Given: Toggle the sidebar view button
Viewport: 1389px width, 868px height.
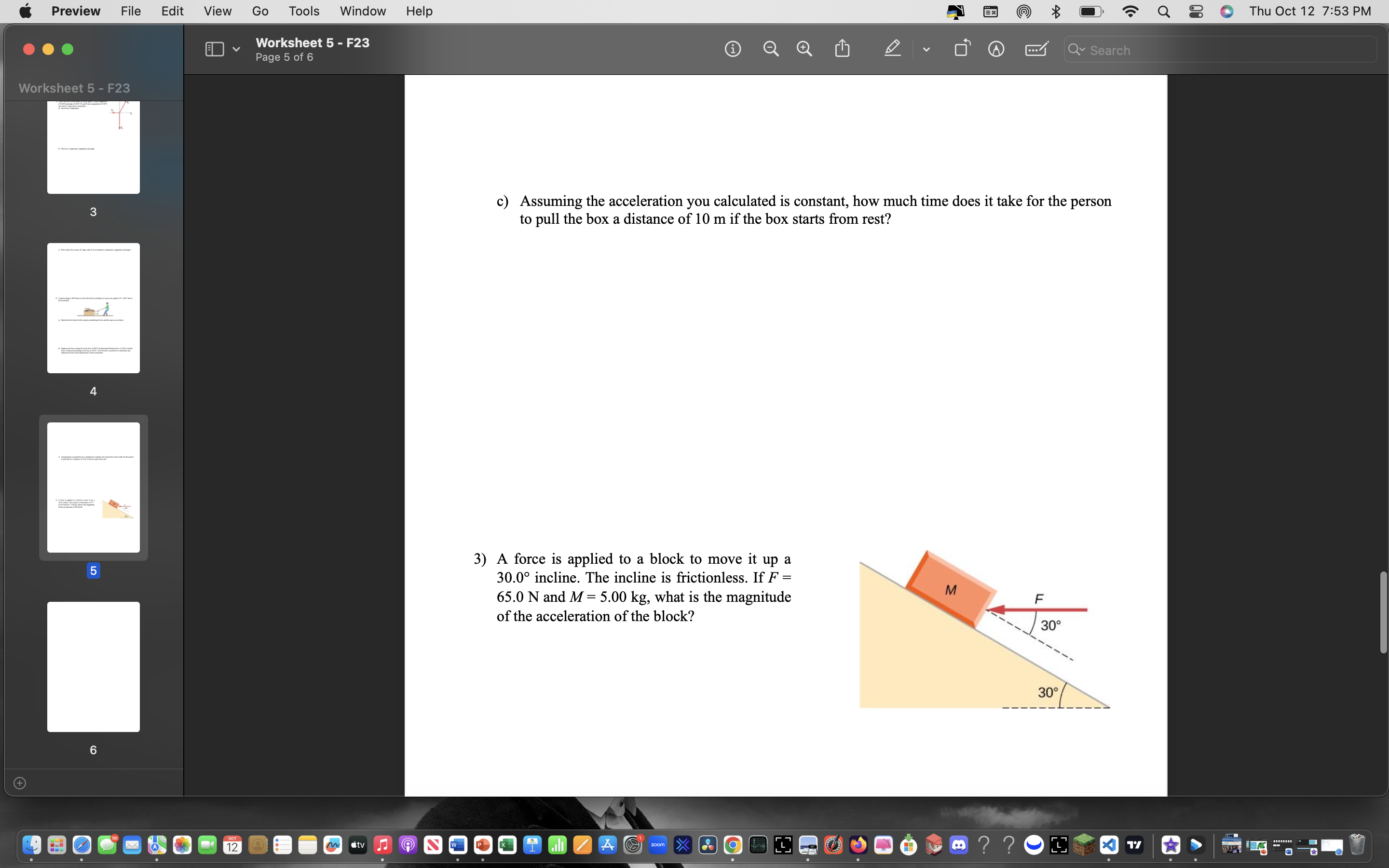Looking at the screenshot, I should pyautogui.click(x=214, y=49).
